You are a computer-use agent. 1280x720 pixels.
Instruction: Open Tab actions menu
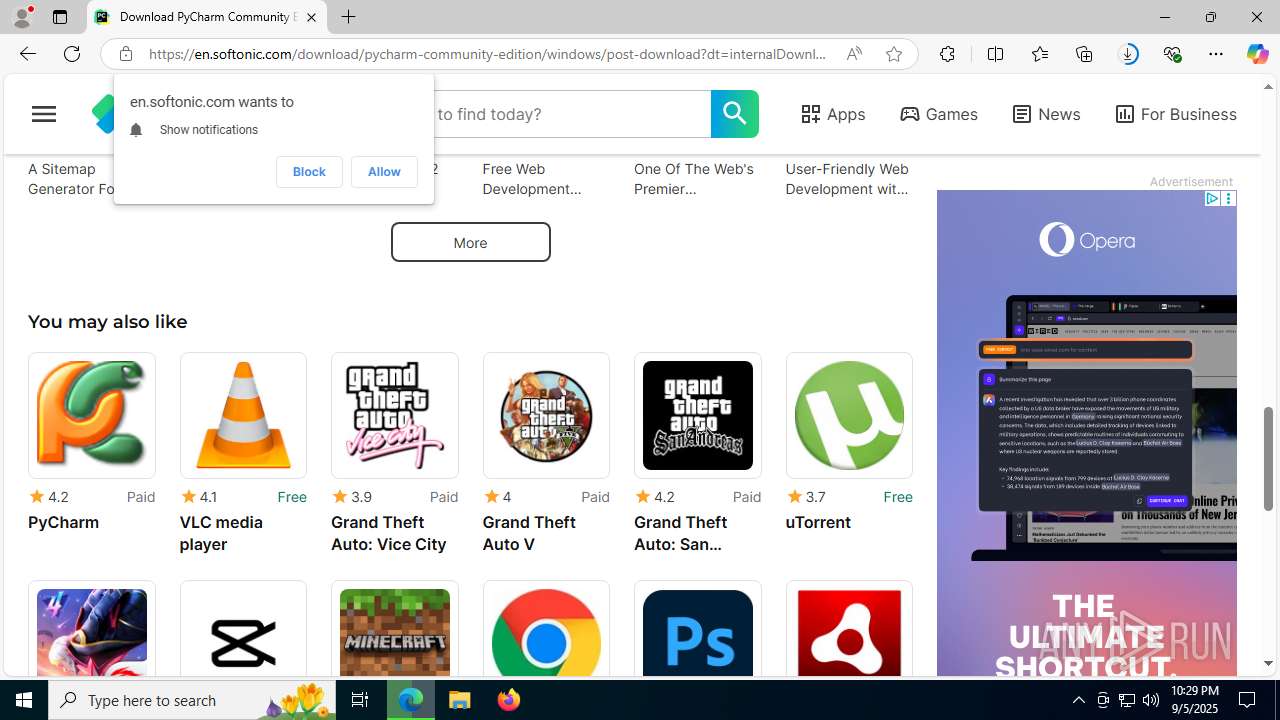tap(59, 17)
